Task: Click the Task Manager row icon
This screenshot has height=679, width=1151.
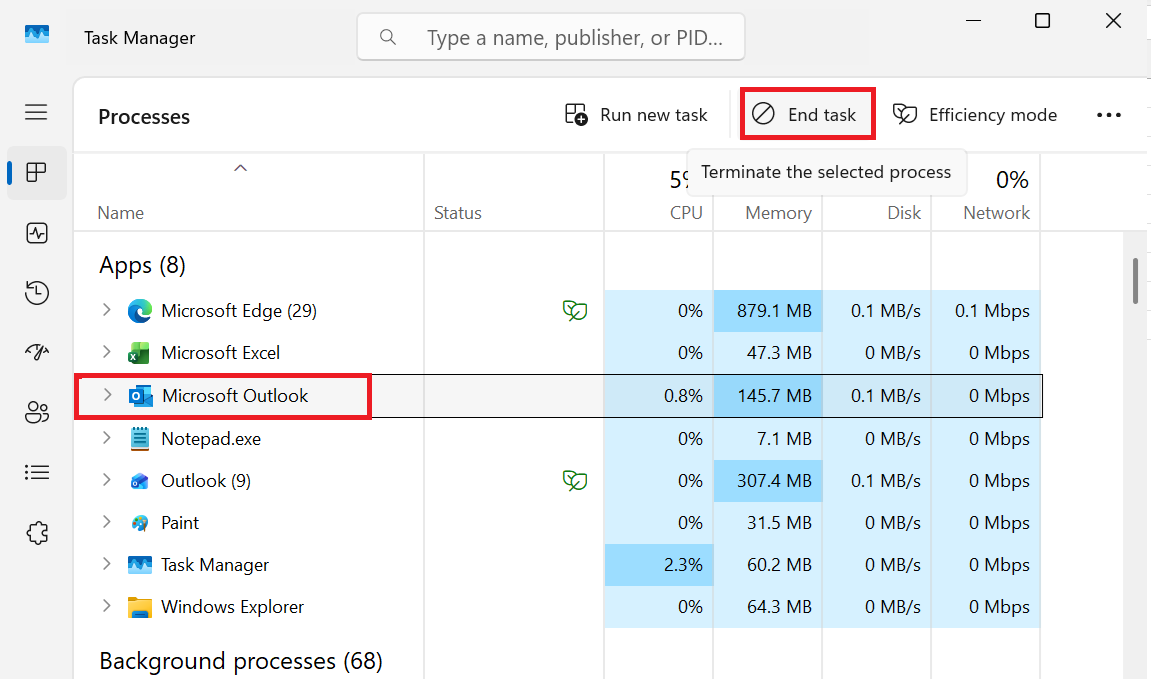Action: pos(139,564)
